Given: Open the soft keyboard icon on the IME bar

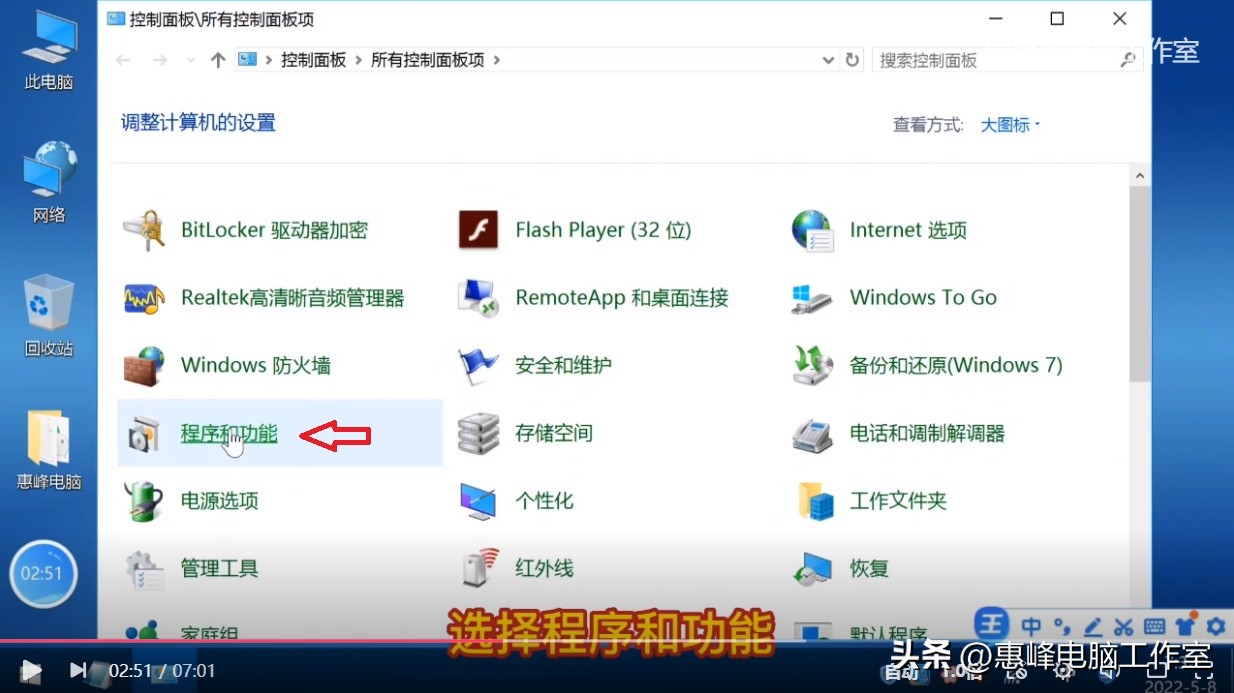Looking at the screenshot, I should tap(1153, 625).
